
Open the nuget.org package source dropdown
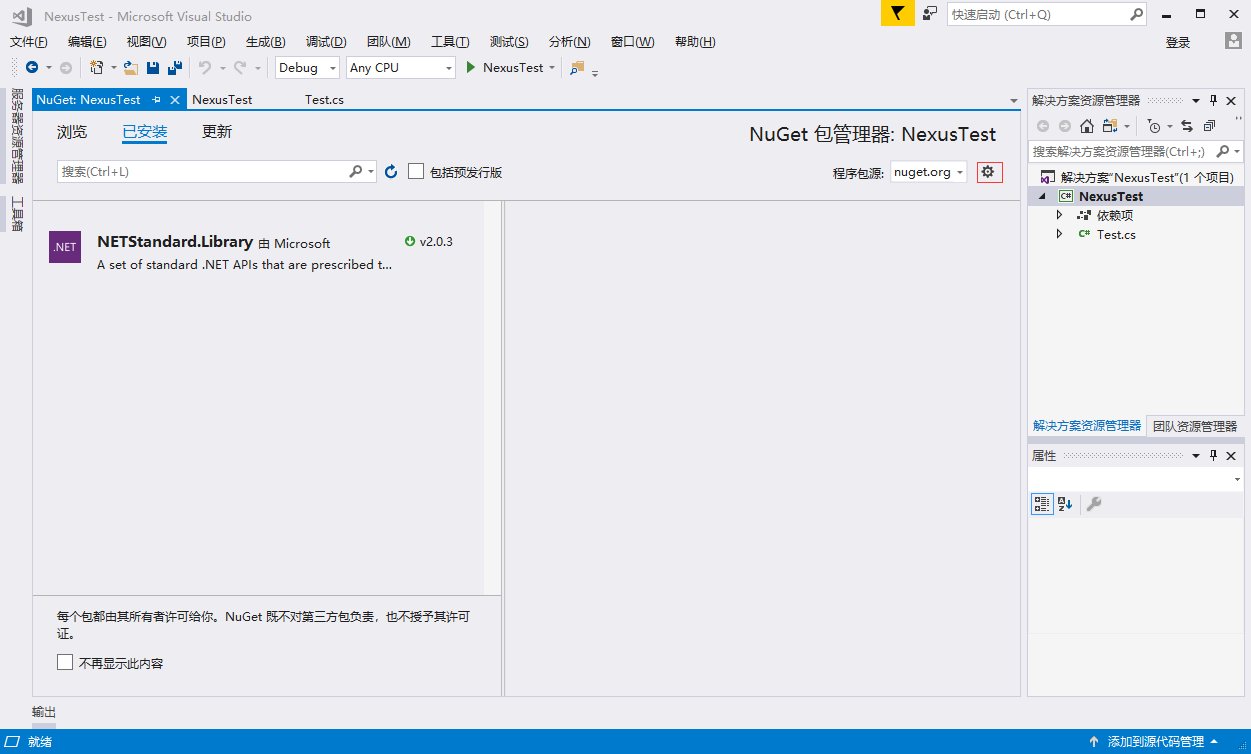click(x=929, y=172)
